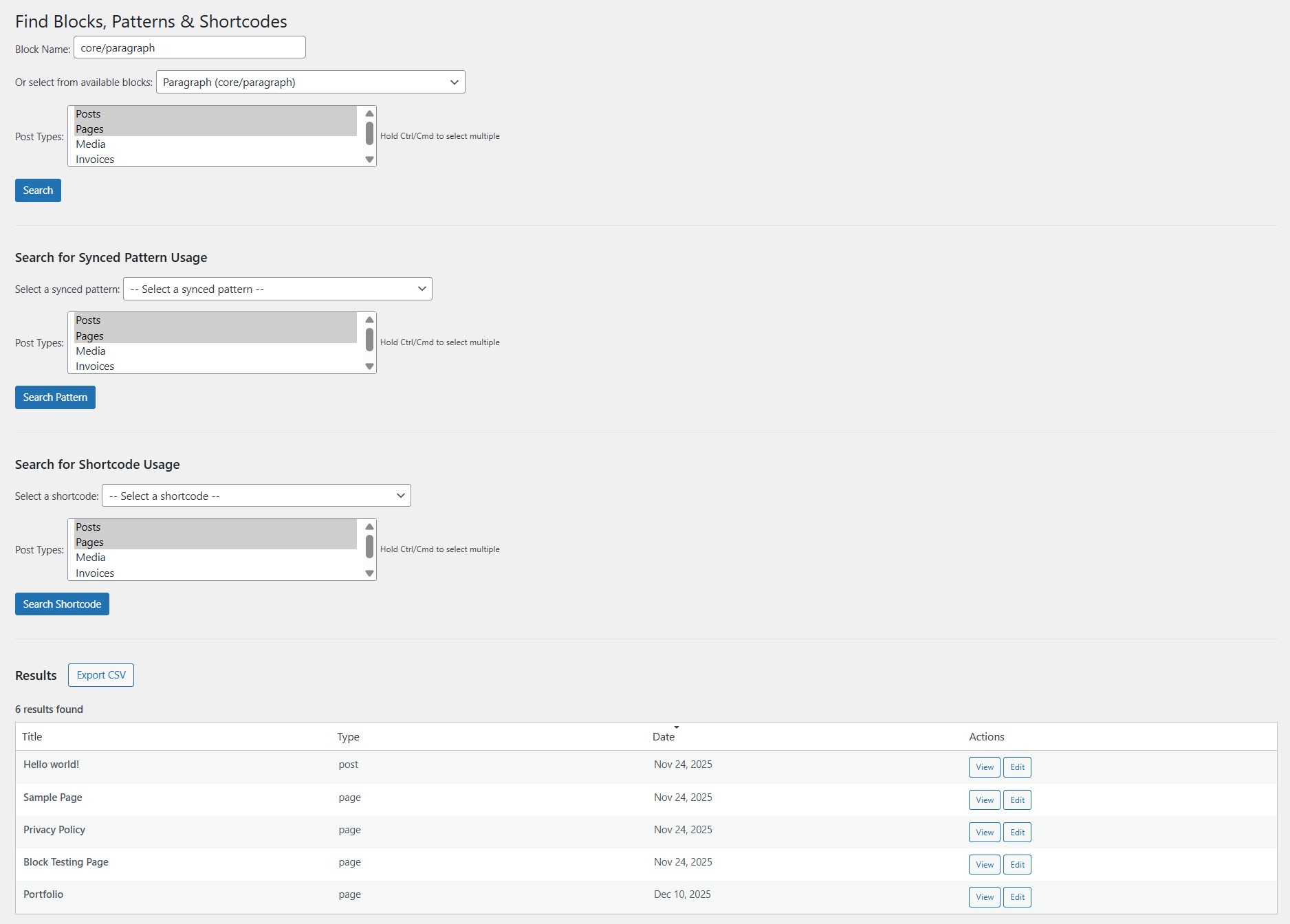Select Pages in block search Post Types
The height and width of the screenshot is (924, 1290).
(x=215, y=129)
